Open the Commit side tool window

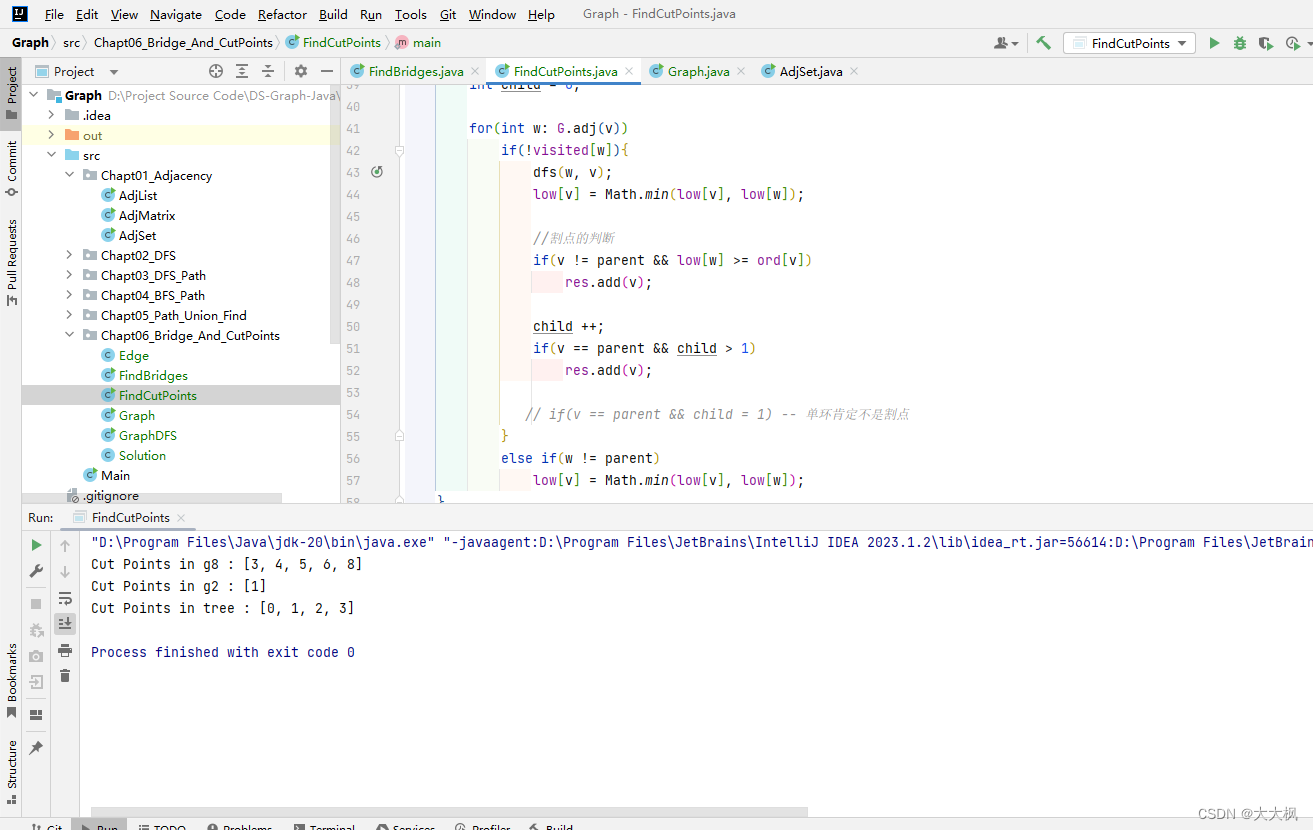11,168
